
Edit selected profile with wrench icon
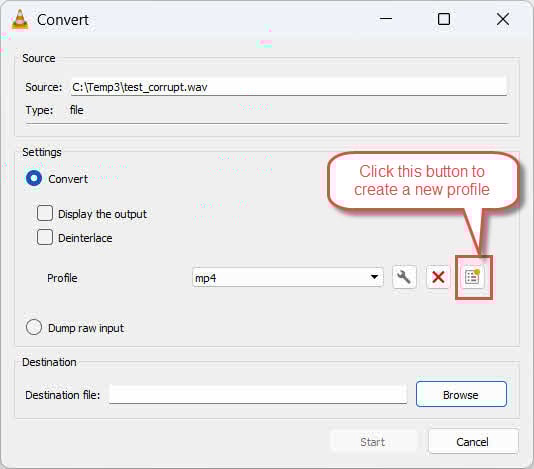(404, 277)
